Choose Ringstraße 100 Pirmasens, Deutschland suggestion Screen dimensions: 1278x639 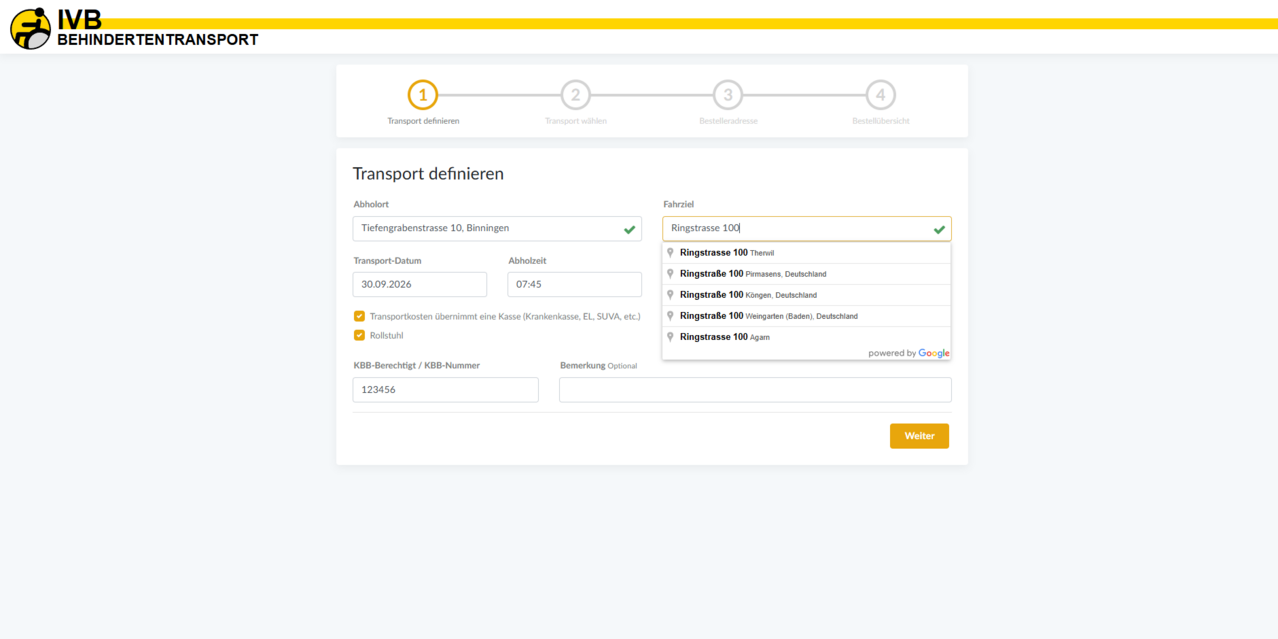coord(806,274)
